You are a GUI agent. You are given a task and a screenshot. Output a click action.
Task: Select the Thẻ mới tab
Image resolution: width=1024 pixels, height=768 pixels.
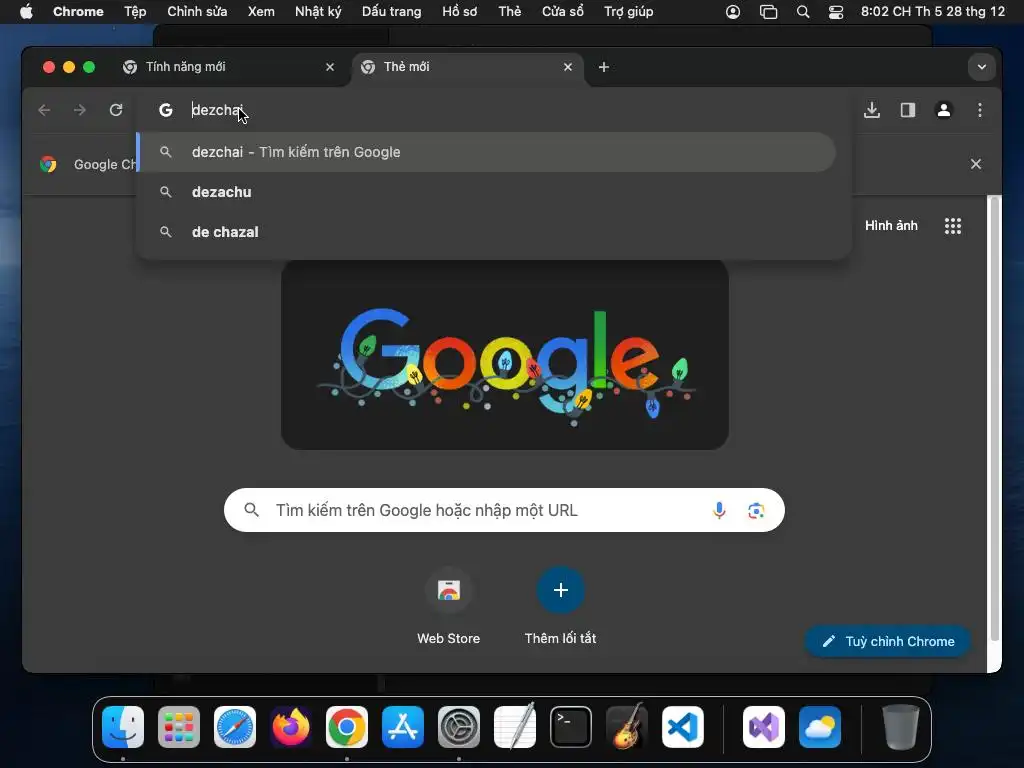[x=467, y=67]
